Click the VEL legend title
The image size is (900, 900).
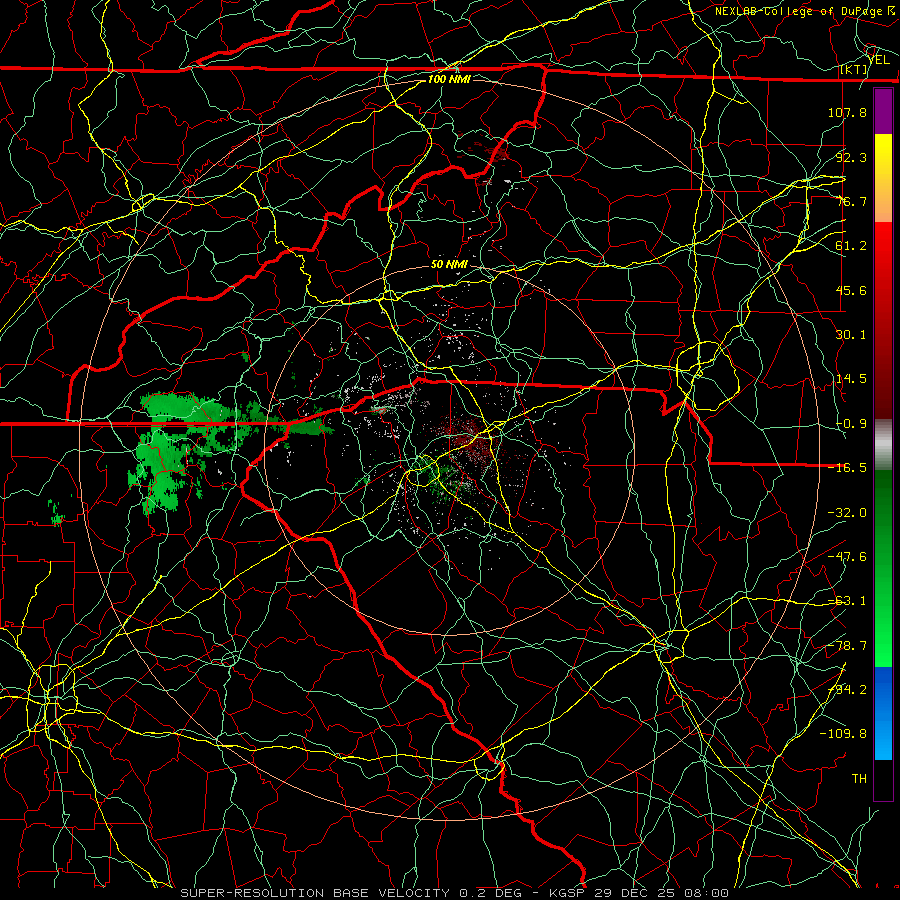pos(878,60)
